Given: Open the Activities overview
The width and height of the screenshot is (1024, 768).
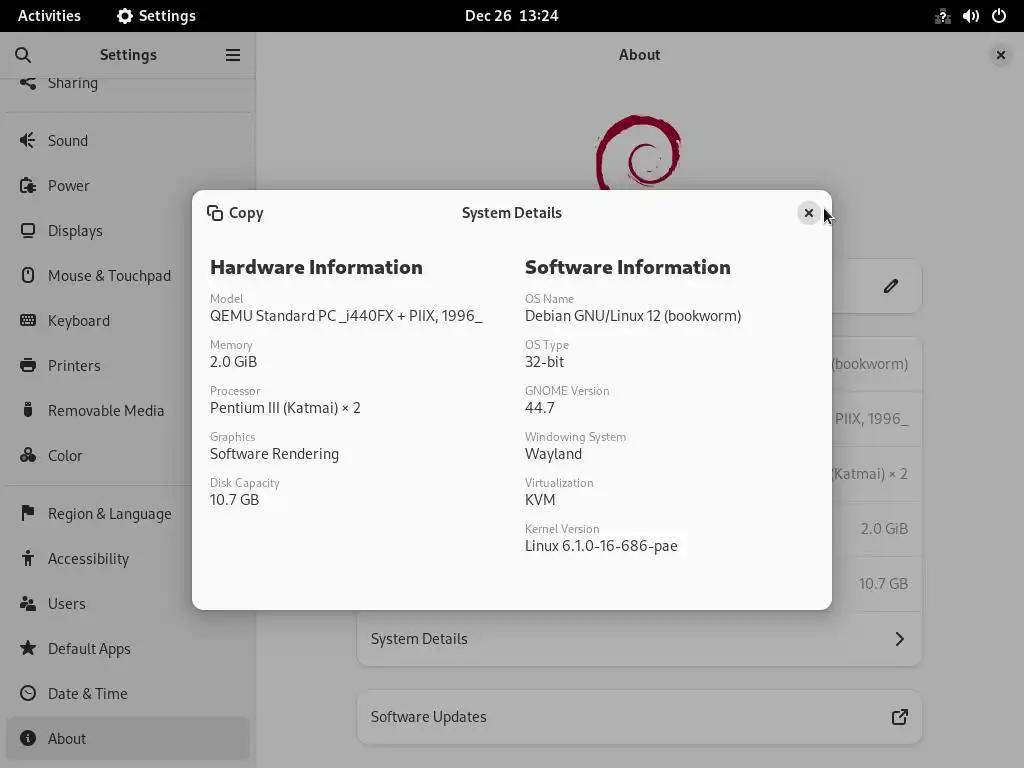Looking at the screenshot, I should [x=49, y=16].
